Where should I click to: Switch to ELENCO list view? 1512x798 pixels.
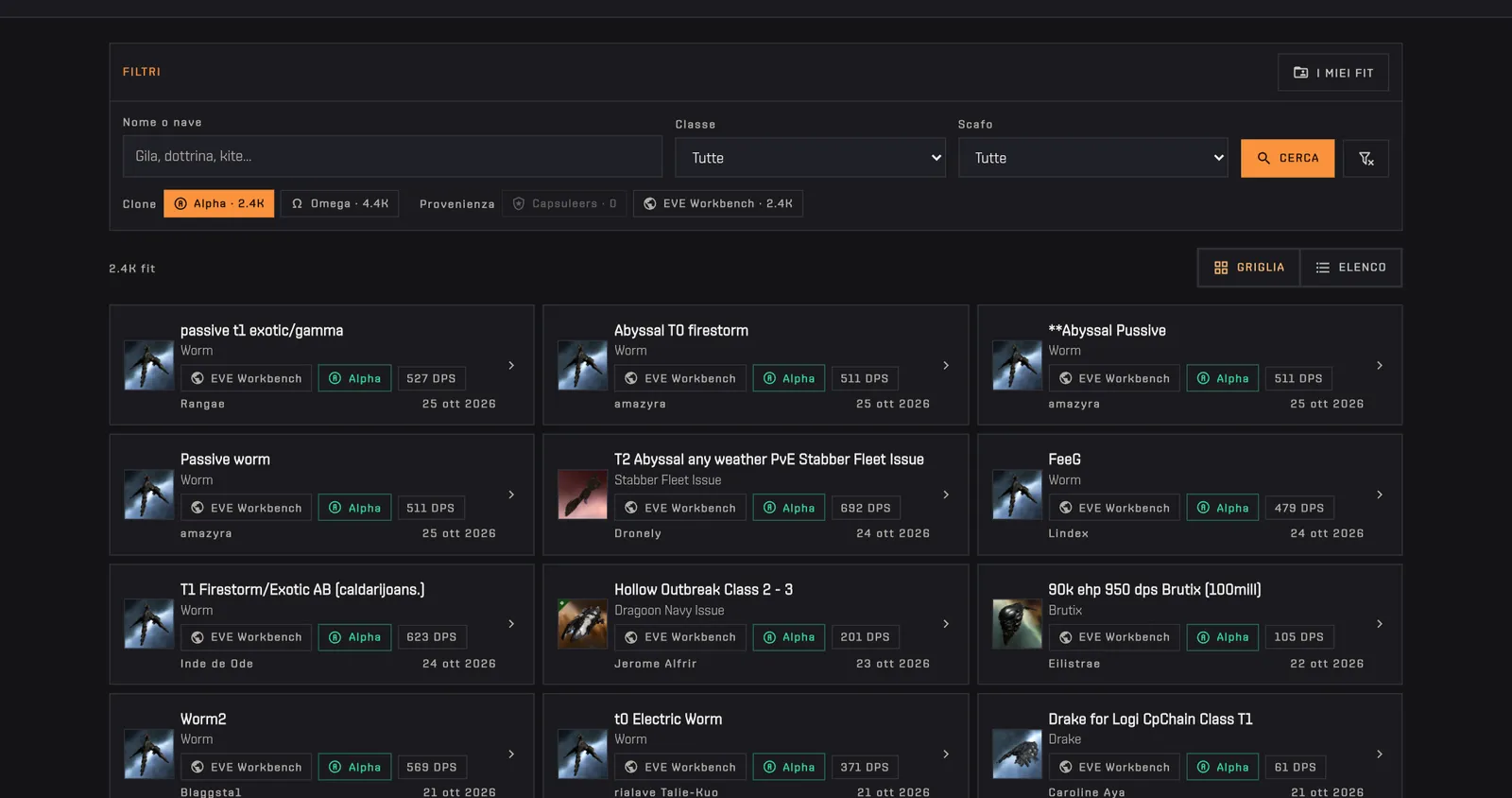click(1350, 268)
